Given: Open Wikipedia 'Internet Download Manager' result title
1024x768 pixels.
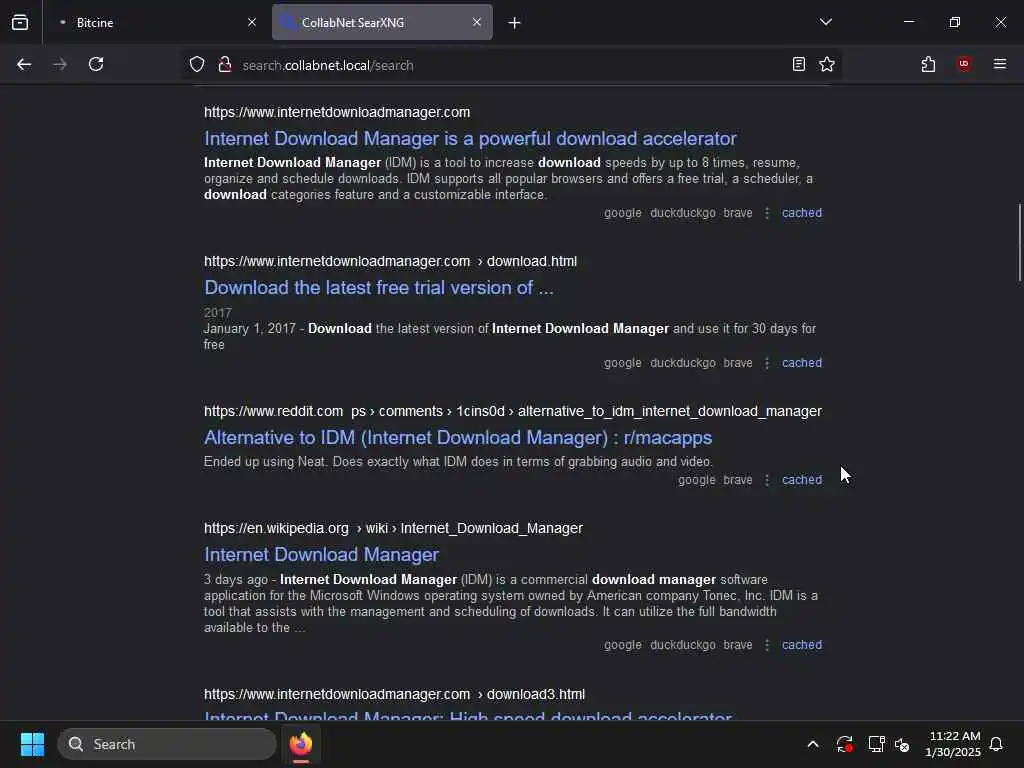Looking at the screenshot, I should pyautogui.click(x=321, y=554).
